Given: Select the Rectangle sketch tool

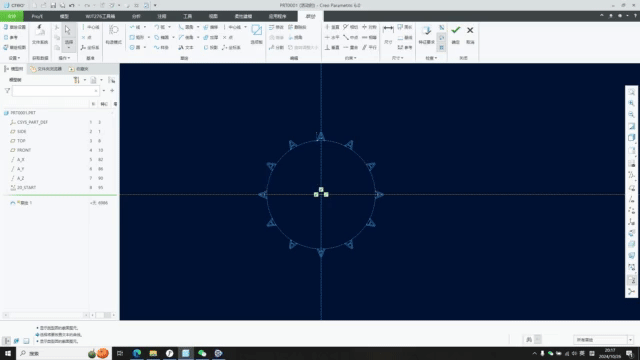Looking at the screenshot, I should [x=137, y=37].
